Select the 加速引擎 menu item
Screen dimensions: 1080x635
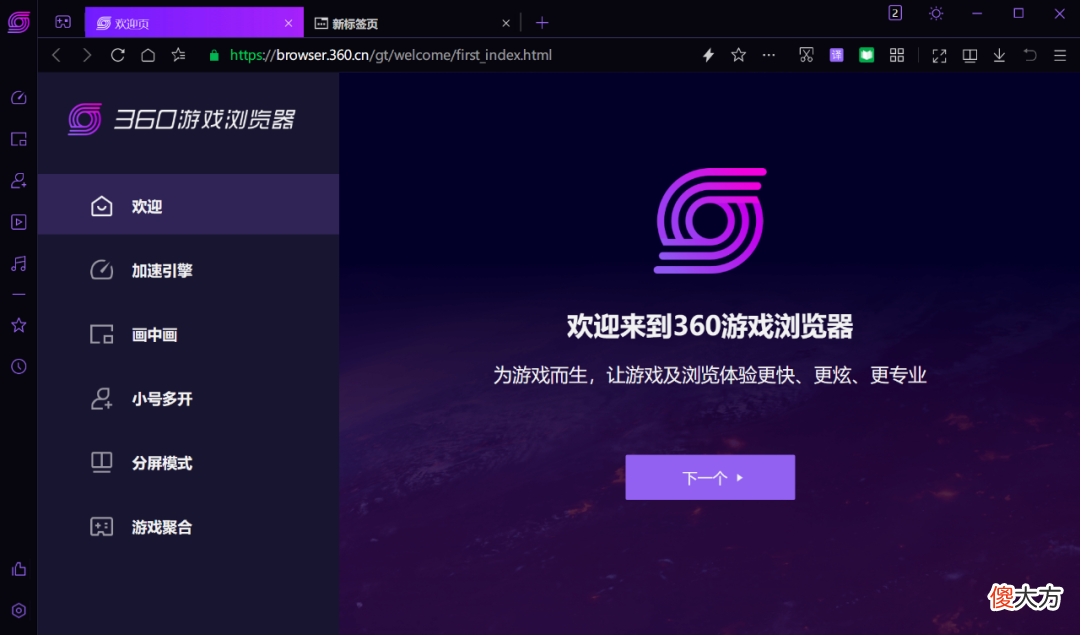[188, 270]
